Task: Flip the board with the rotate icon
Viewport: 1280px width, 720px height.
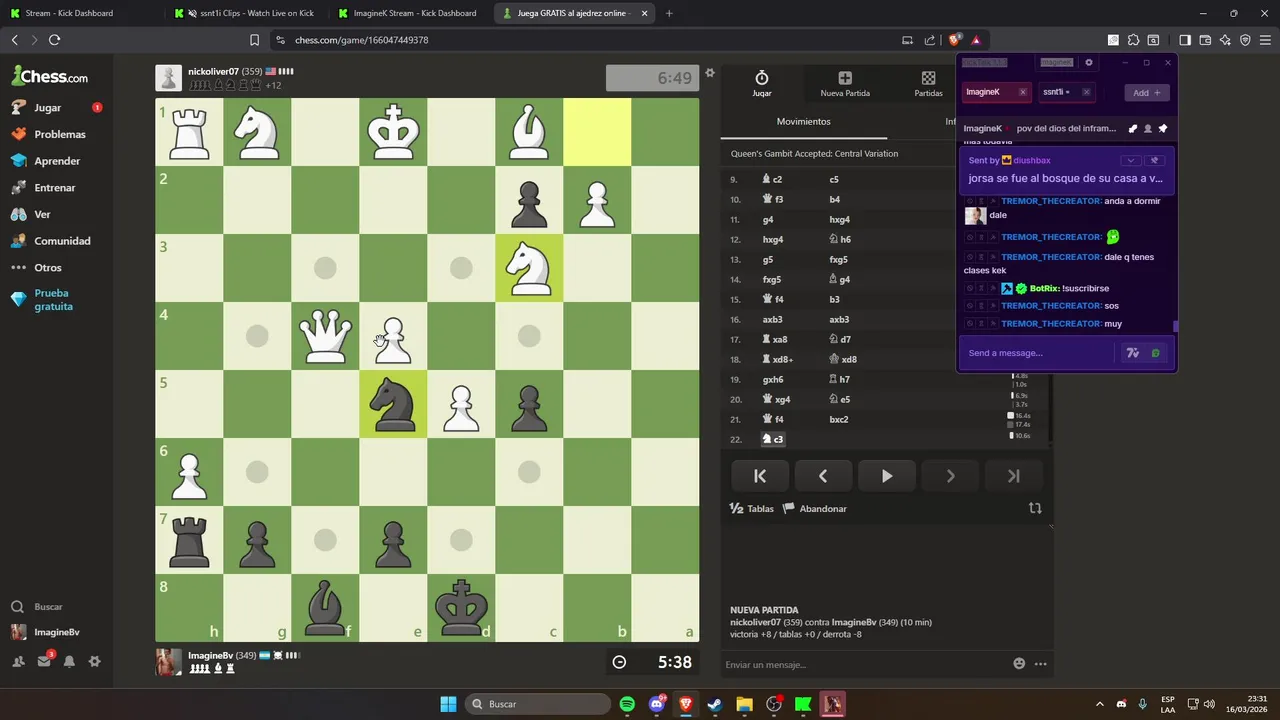Action: click(x=1035, y=508)
